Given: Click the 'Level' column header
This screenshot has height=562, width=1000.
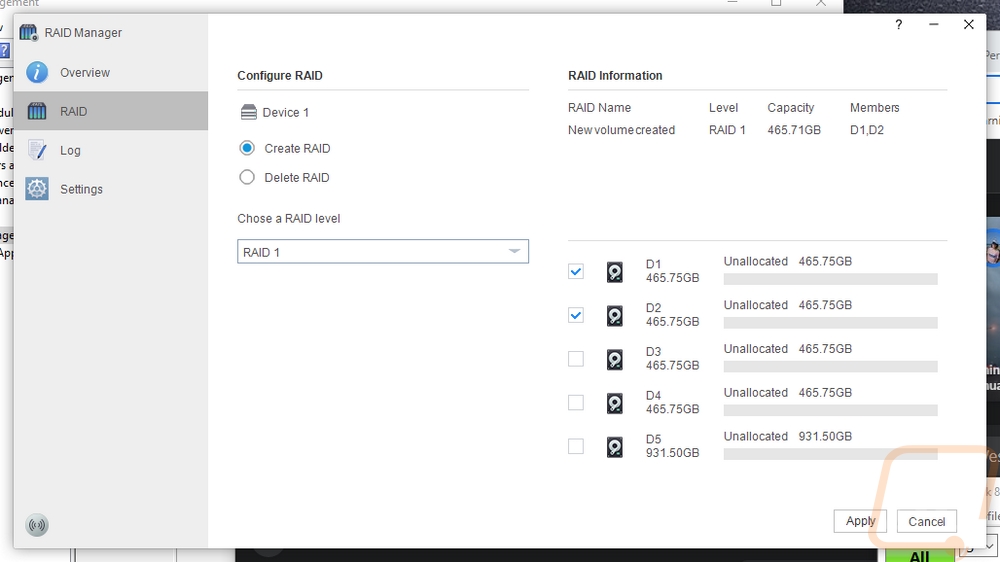Looking at the screenshot, I should tap(723, 108).
